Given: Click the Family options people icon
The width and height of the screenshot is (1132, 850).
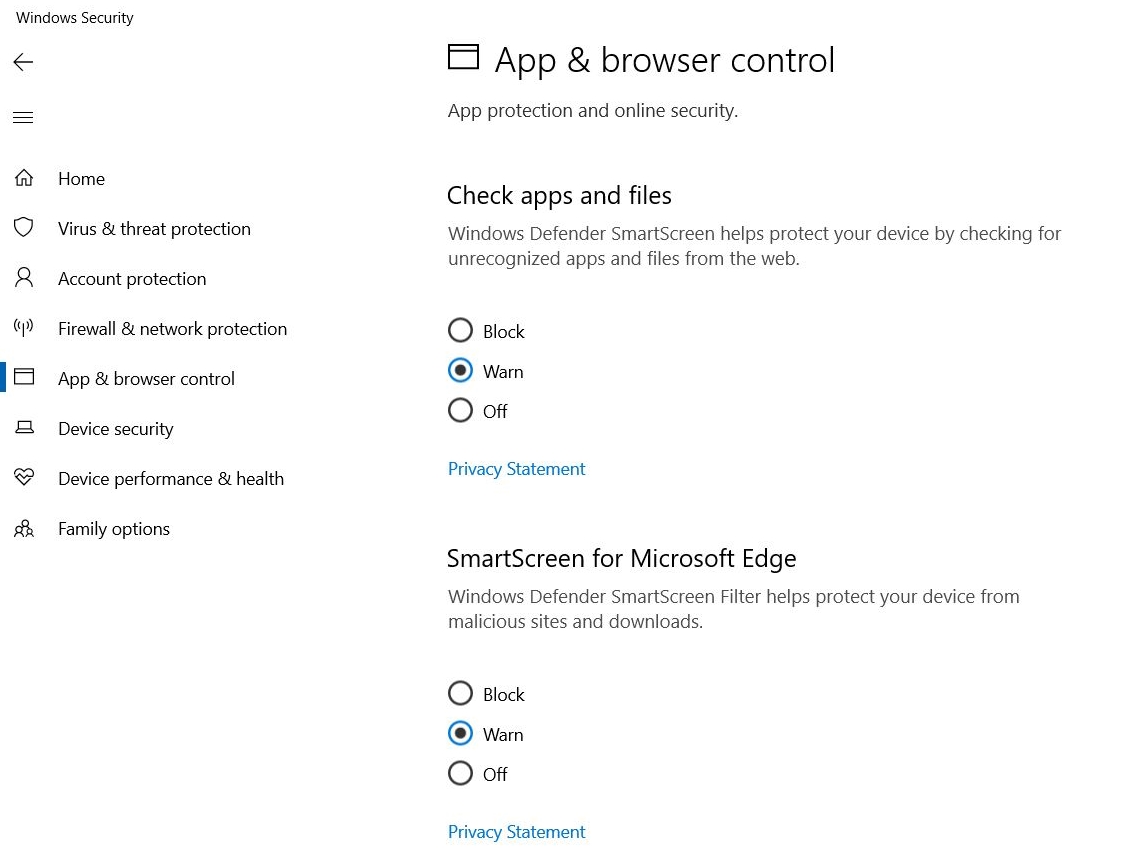Looking at the screenshot, I should (24, 528).
